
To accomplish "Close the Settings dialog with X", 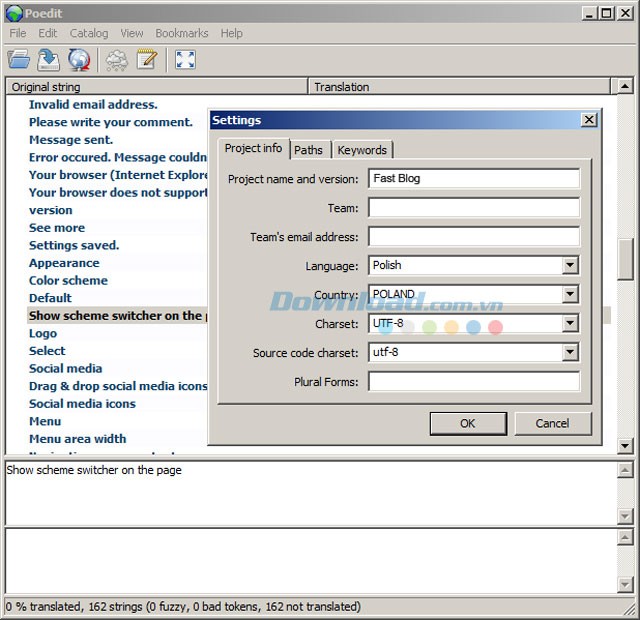I will point(589,120).
